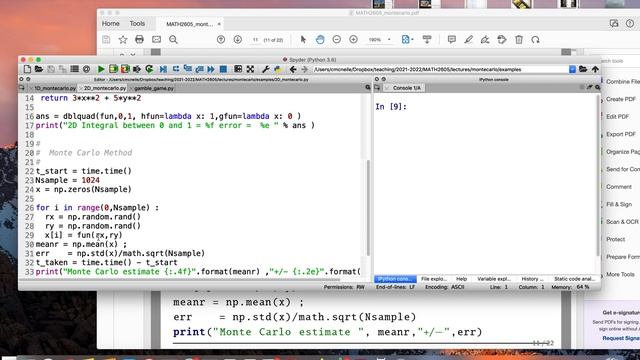Screen dimensions: 640x360
Task: Open console browse tabs button
Action: point(377,88)
